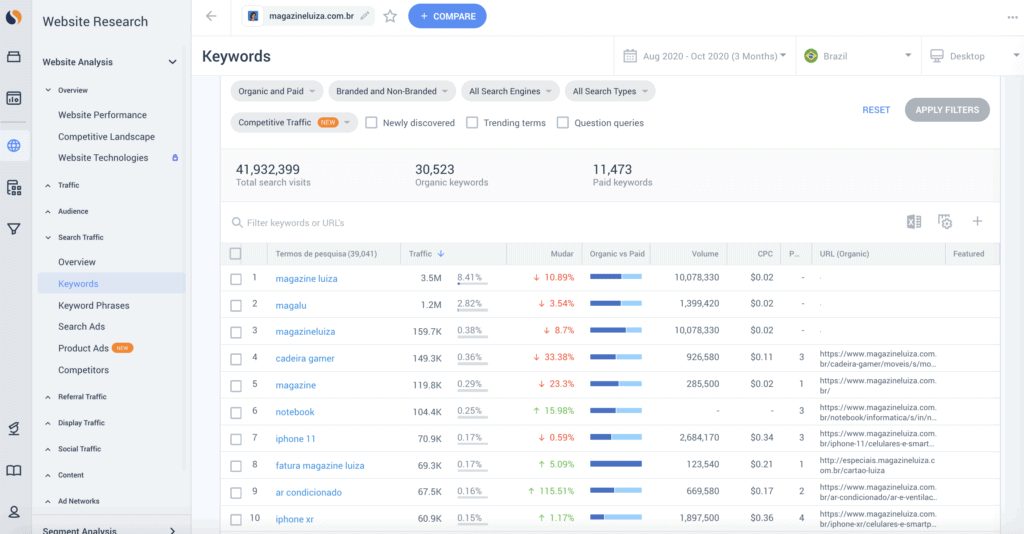Screen dimensions: 1024x534
Task: Select the globe Website Research icon
Action: (x=14, y=146)
